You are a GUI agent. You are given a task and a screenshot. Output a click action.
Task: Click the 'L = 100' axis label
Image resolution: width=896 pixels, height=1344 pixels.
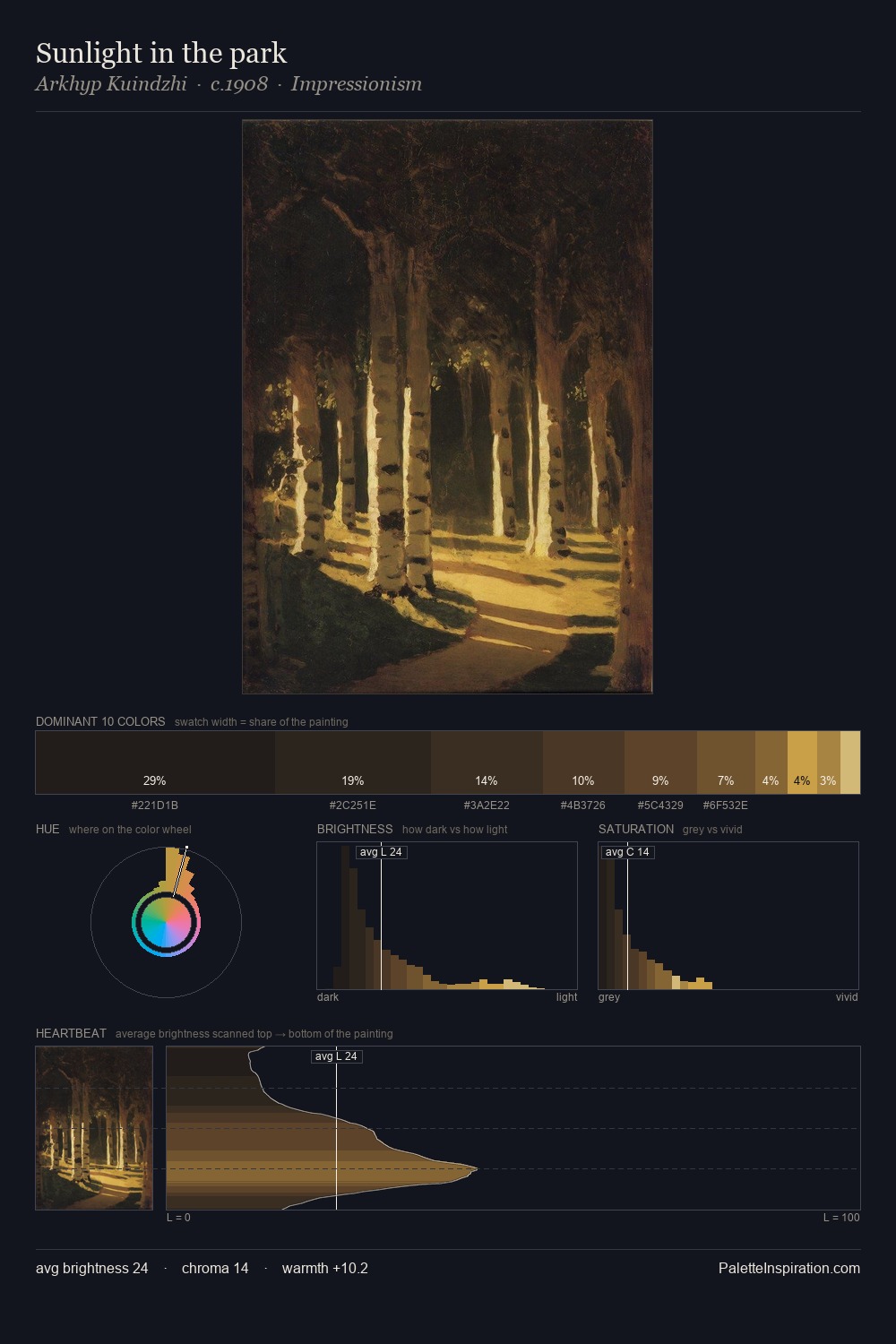pyautogui.click(x=841, y=1218)
